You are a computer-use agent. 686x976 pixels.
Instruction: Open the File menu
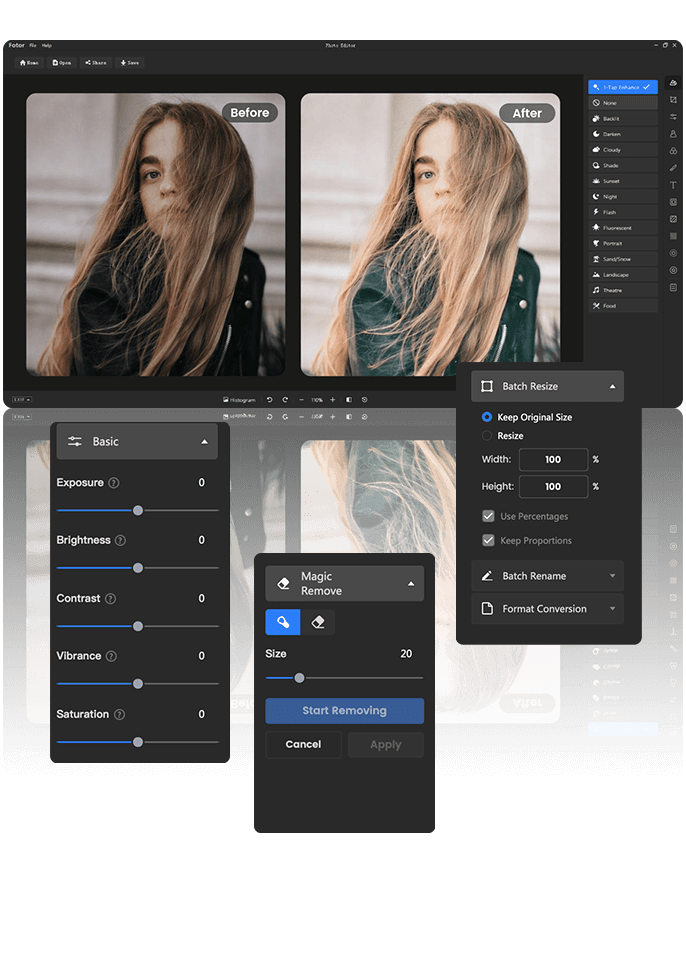(x=33, y=45)
